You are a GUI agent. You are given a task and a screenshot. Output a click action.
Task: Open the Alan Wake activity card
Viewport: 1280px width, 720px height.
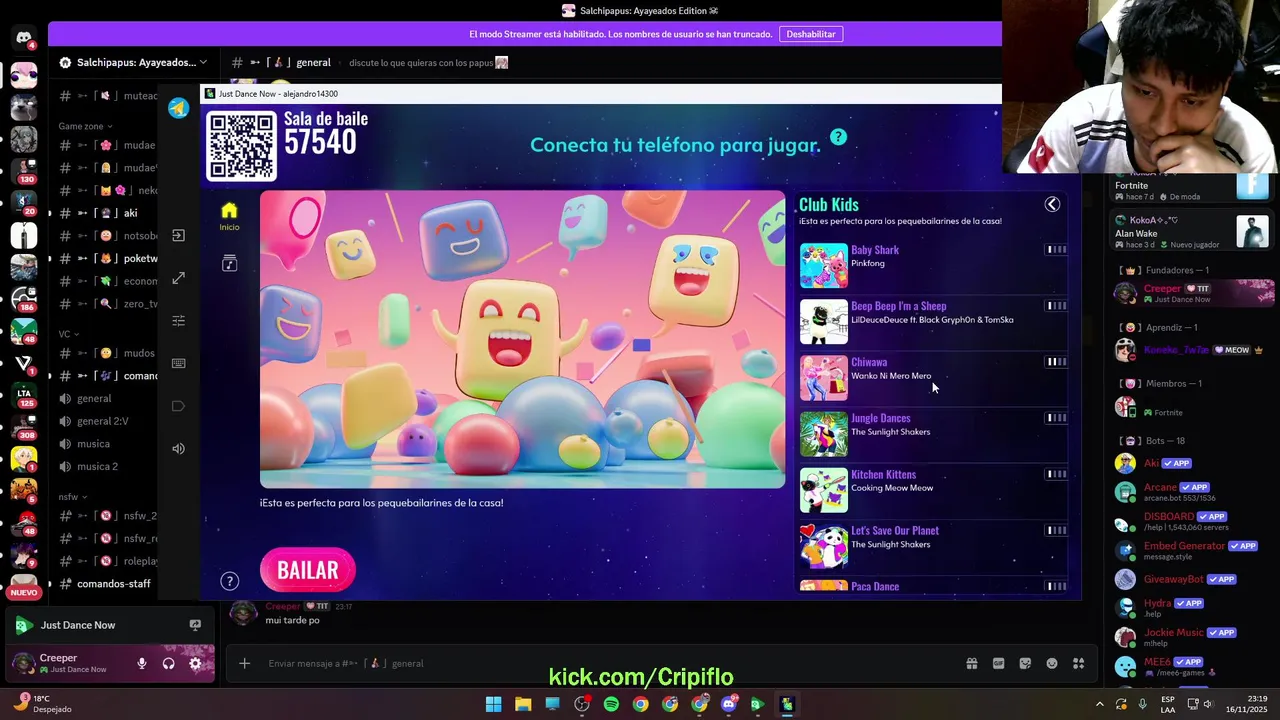pyautogui.click(x=1194, y=232)
